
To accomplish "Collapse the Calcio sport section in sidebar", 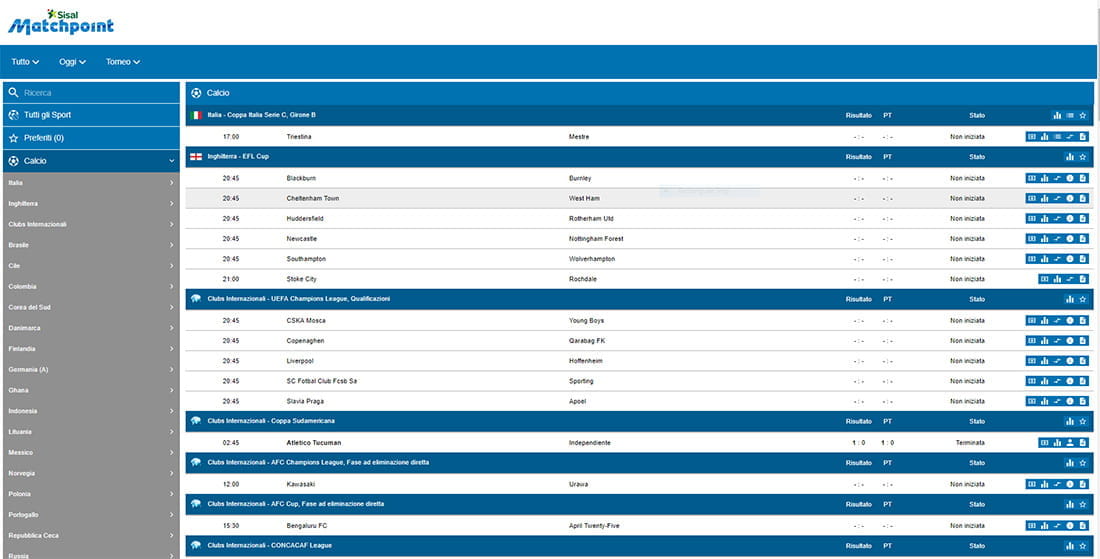I will point(91,161).
